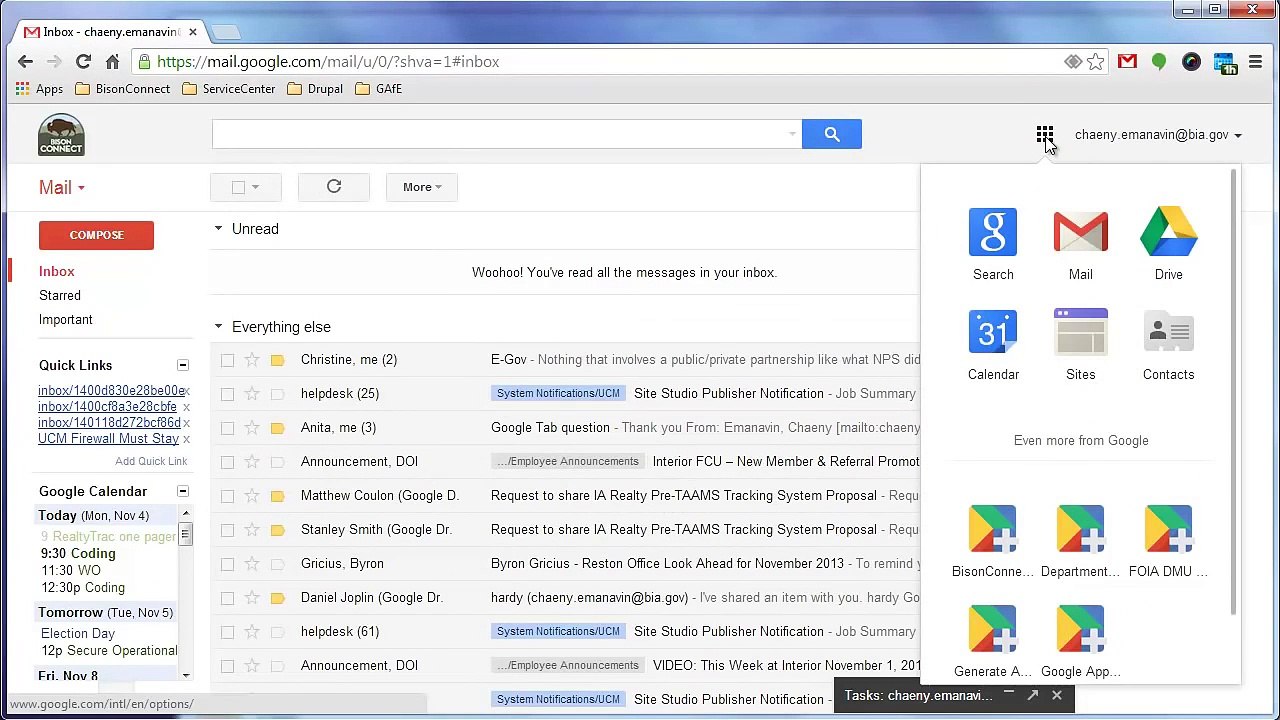Collapse the Everything else section
The image size is (1280, 720).
pyautogui.click(x=218, y=327)
